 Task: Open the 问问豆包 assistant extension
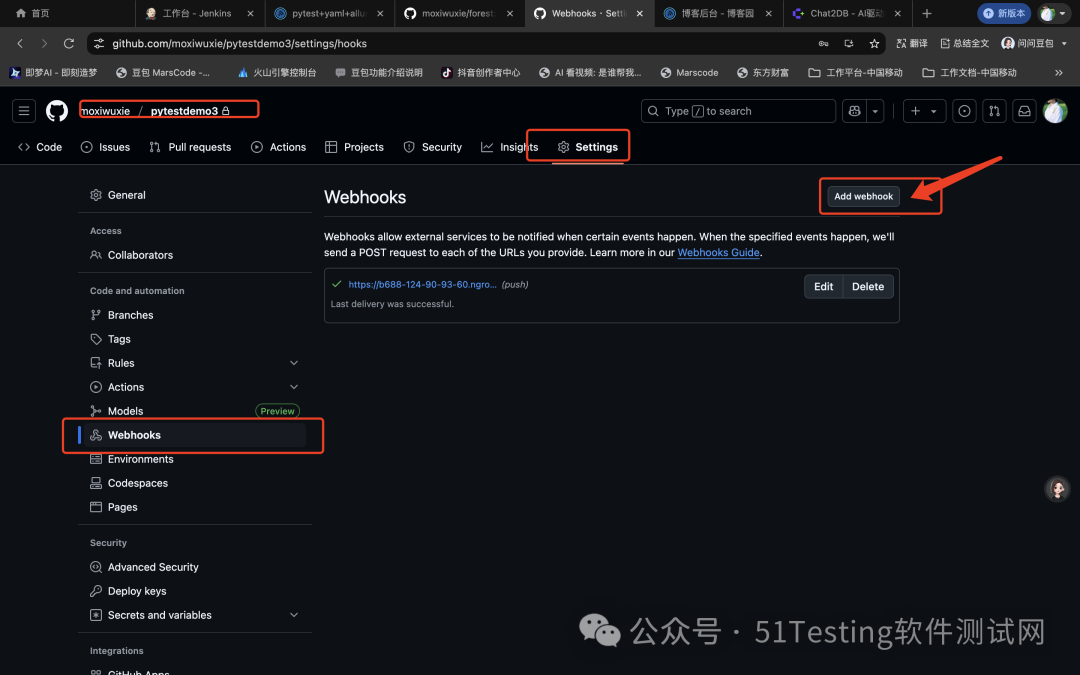tap(1027, 43)
